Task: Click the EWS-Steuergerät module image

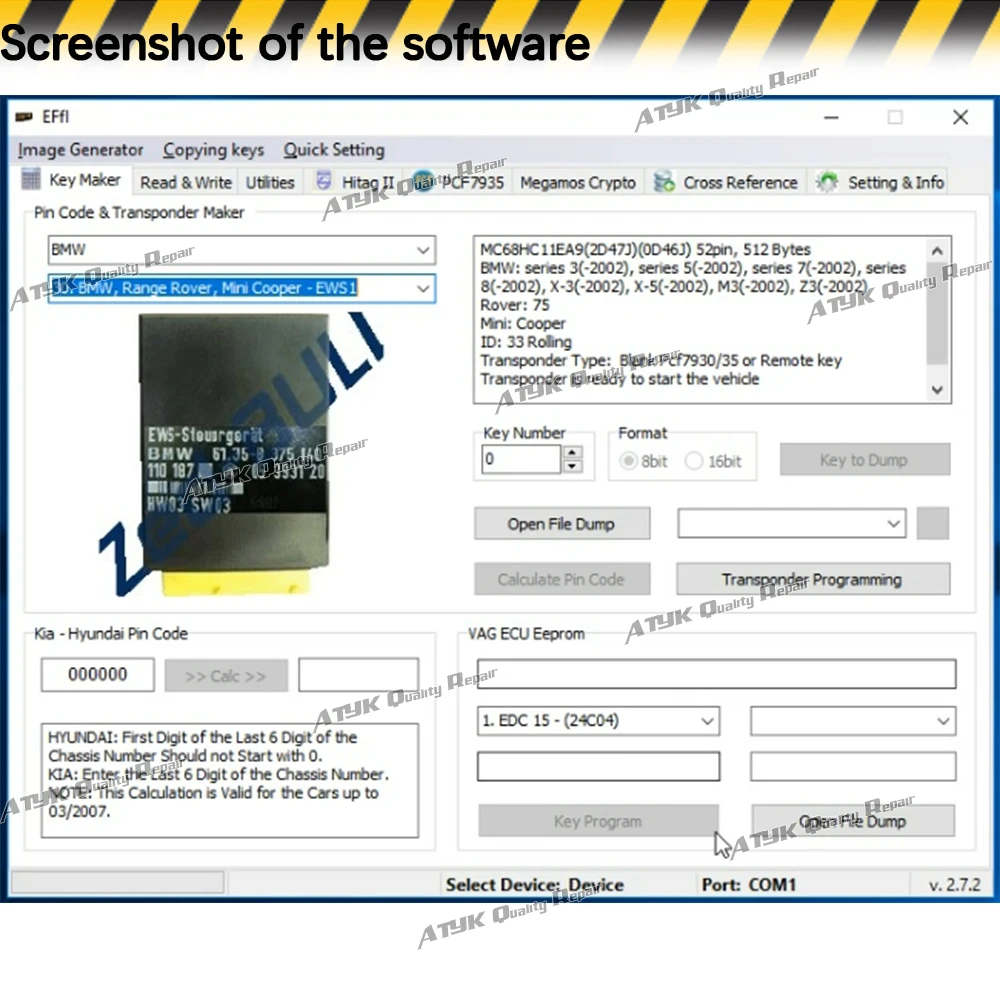Action: pyautogui.click(x=236, y=454)
